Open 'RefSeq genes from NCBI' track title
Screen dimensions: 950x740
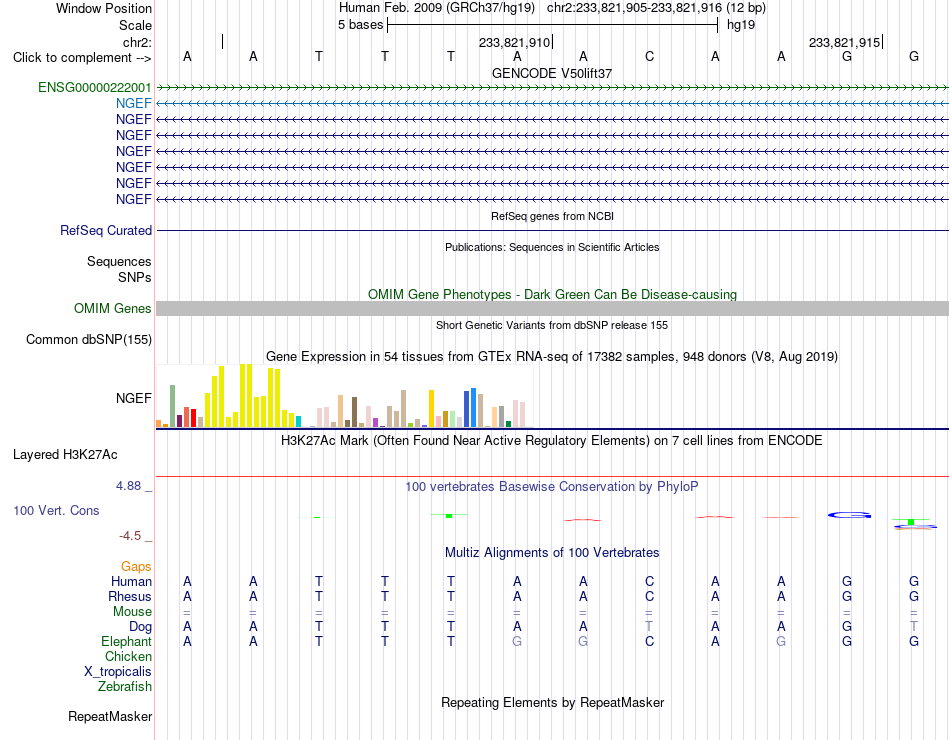[x=553, y=216]
